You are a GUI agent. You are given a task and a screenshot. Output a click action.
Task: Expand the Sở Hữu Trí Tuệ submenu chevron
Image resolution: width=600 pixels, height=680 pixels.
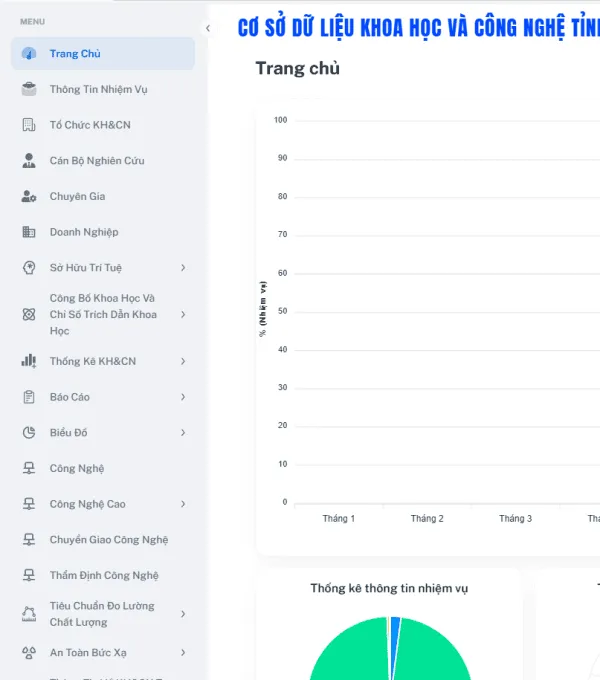(183, 268)
